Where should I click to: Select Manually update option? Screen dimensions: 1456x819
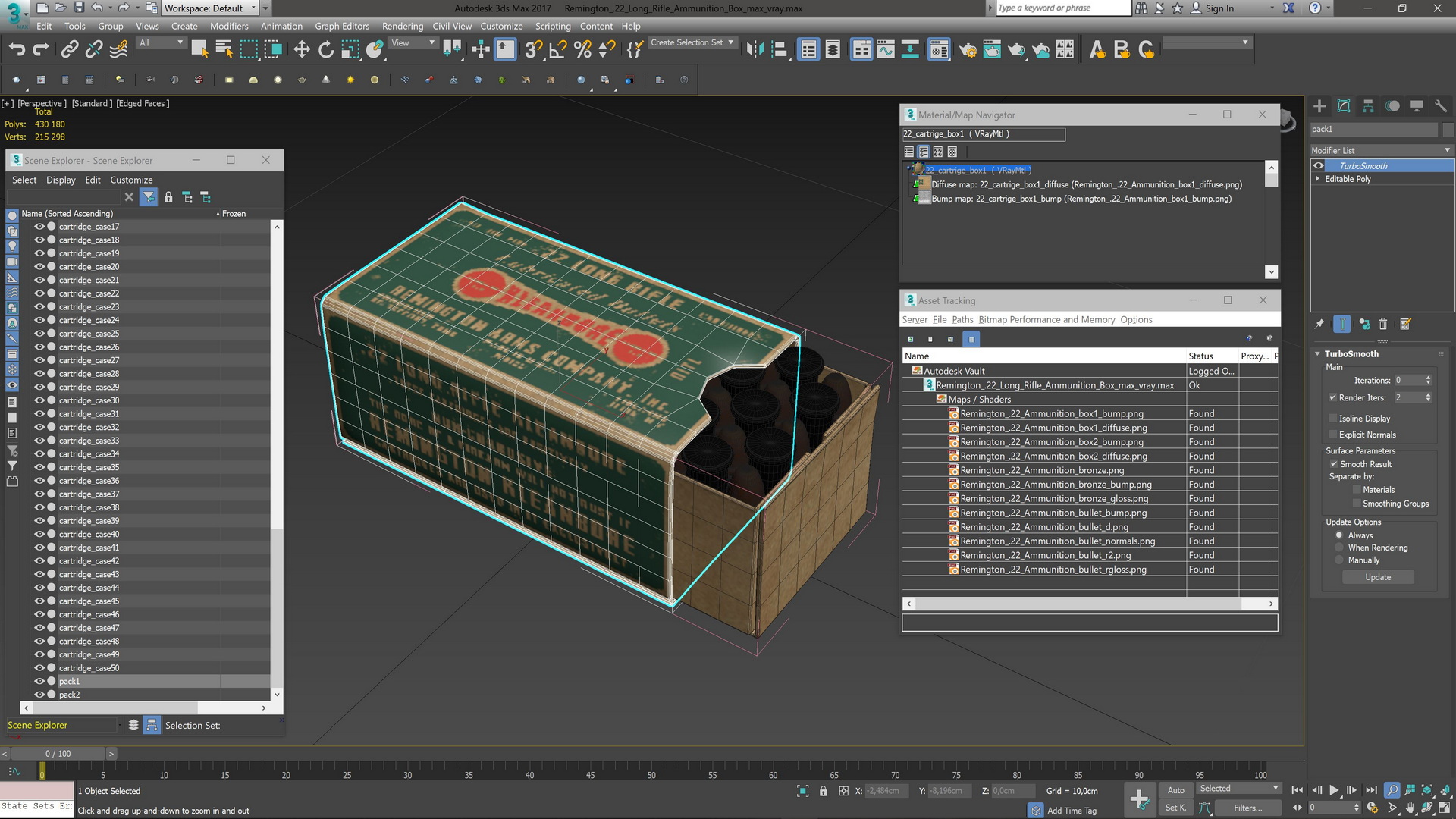[x=1339, y=560]
